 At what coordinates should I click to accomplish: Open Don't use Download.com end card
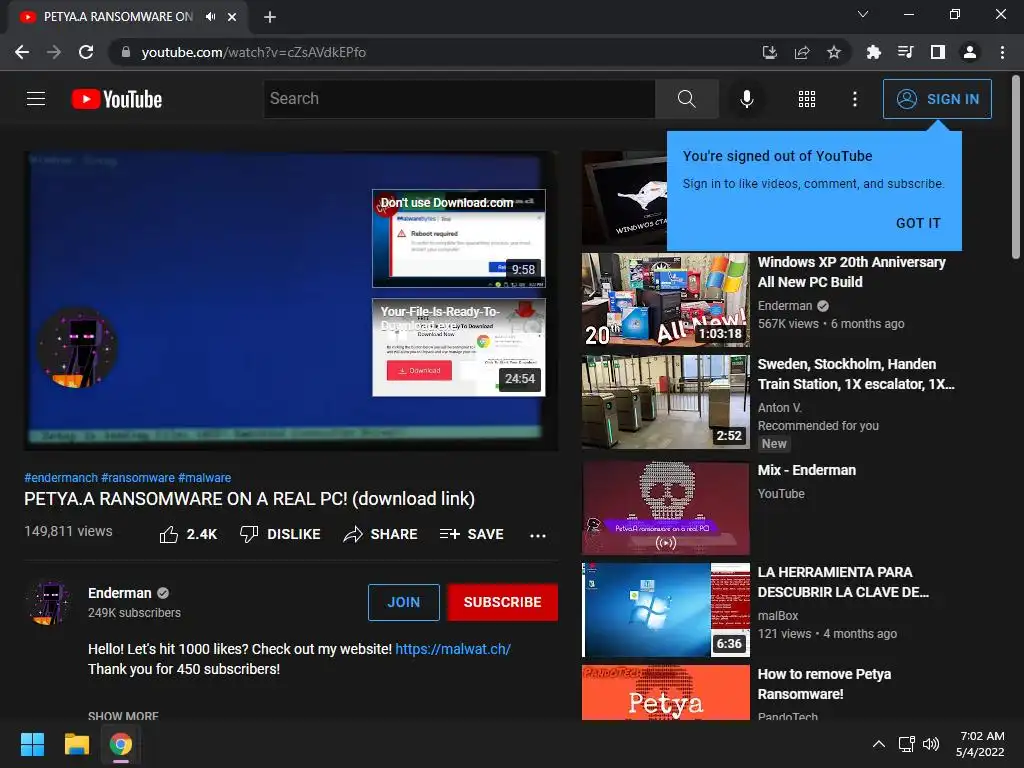pyautogui.click(x=458, y=238)
